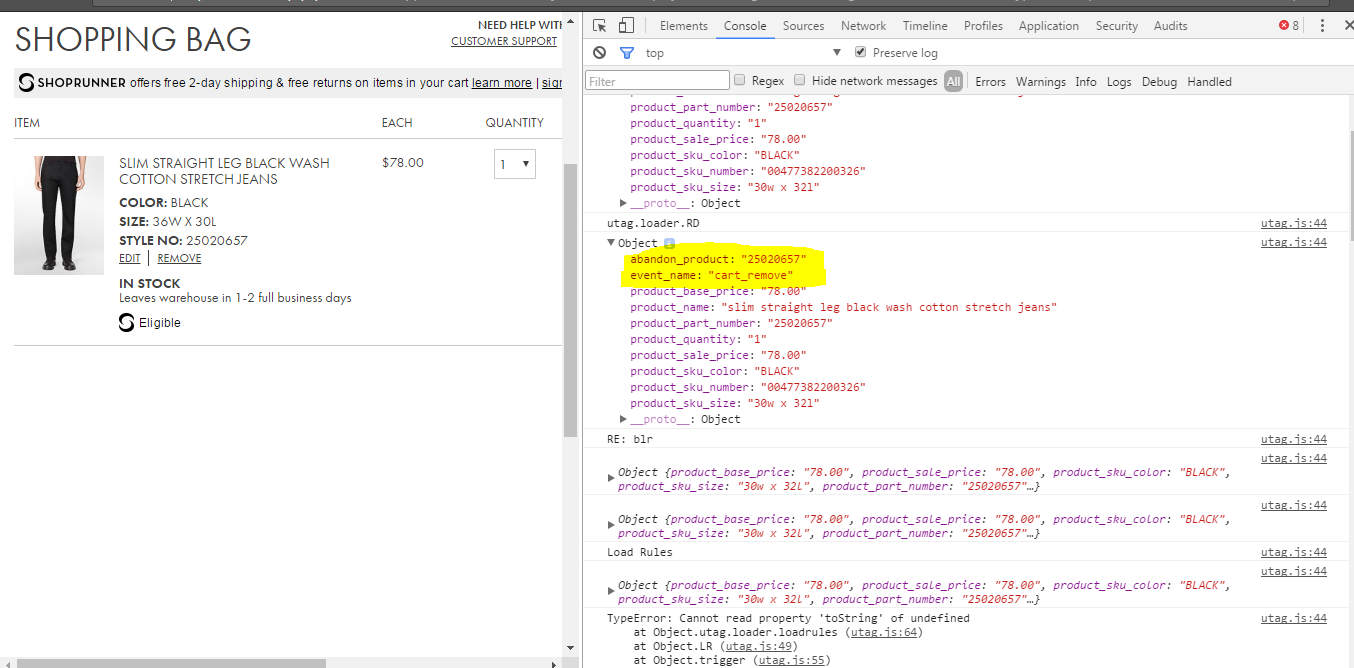Open the Sources tab
The height and width of the screenshot is (668, 1354).
point(803,26)
